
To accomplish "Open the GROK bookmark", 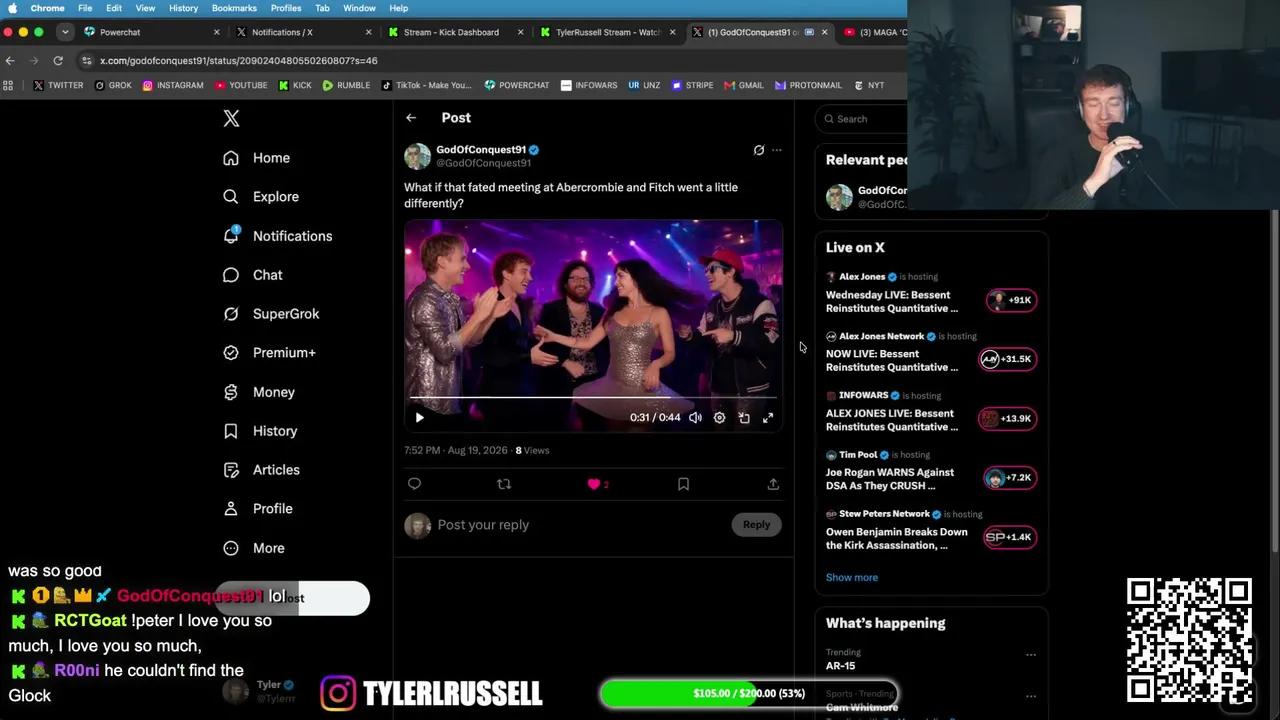I will (x=113, y=86).
